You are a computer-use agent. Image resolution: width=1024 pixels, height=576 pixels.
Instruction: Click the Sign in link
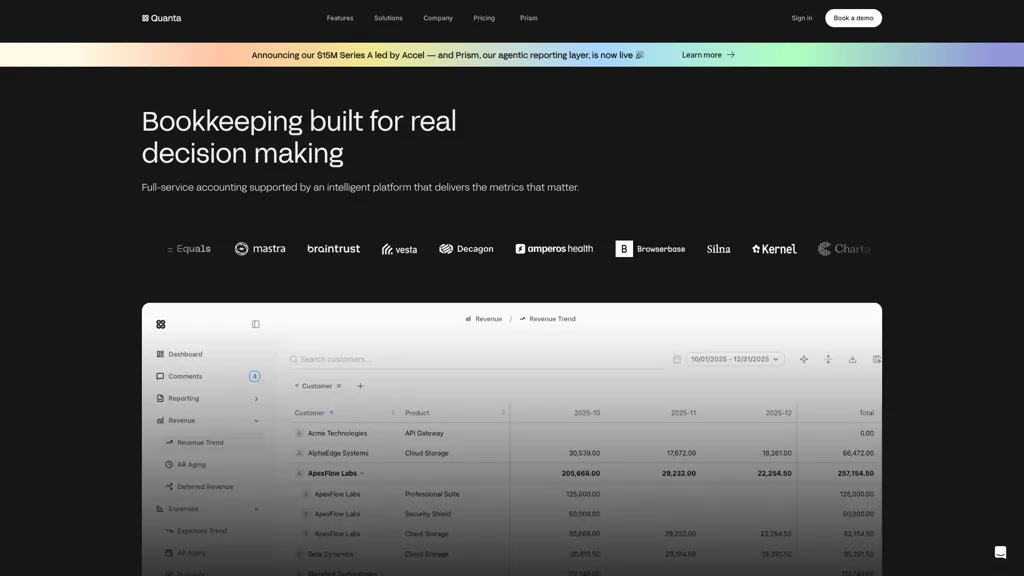point(801,18)
